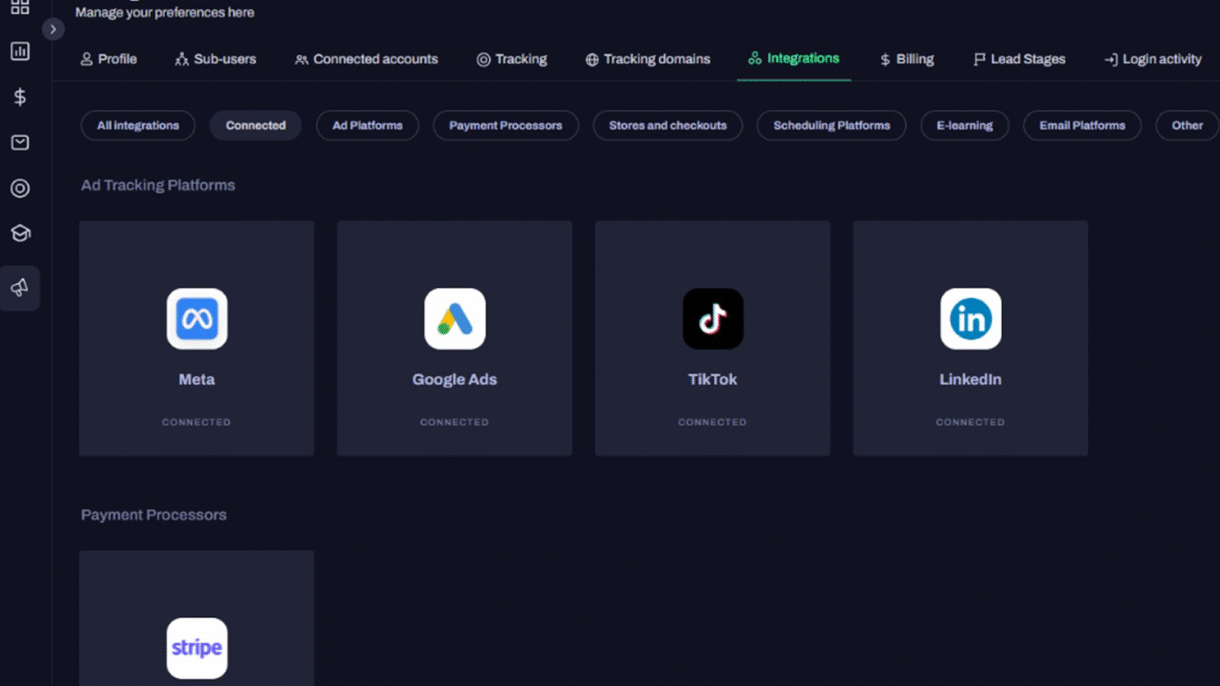This screenshot has width=1220, height=686.
Task: Click CONNECTED status under TikTok
Action: (x=713, y=422)
